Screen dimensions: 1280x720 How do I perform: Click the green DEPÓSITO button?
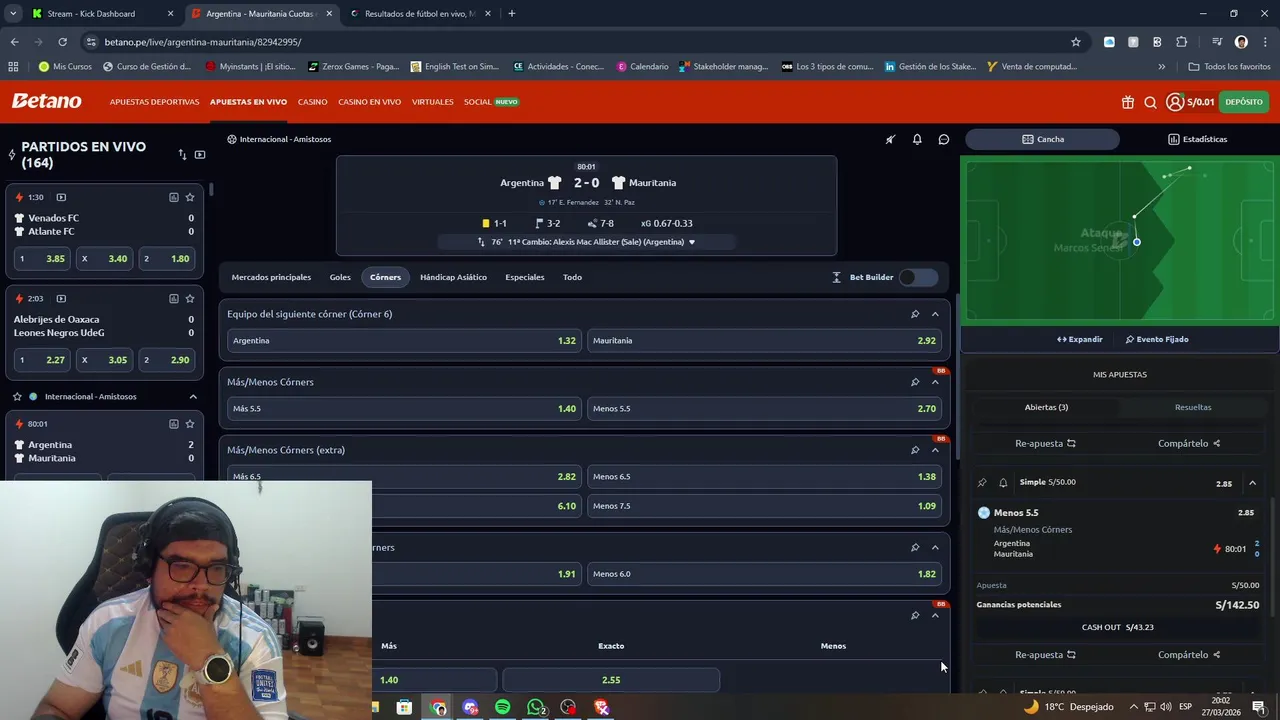pos(1244,102)
